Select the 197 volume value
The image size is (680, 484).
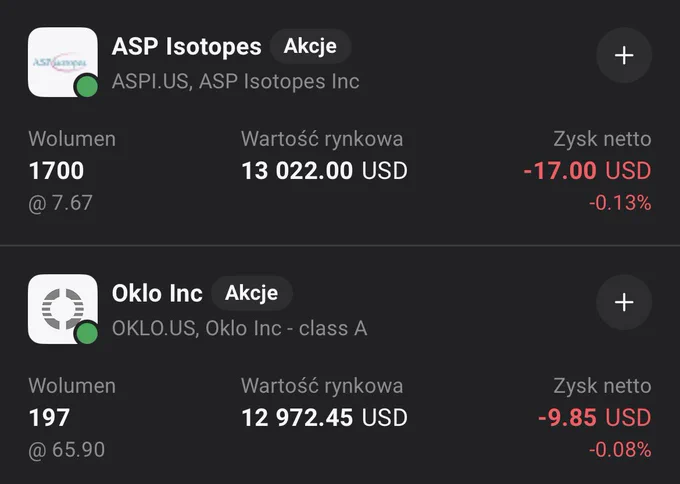[49, 417]
